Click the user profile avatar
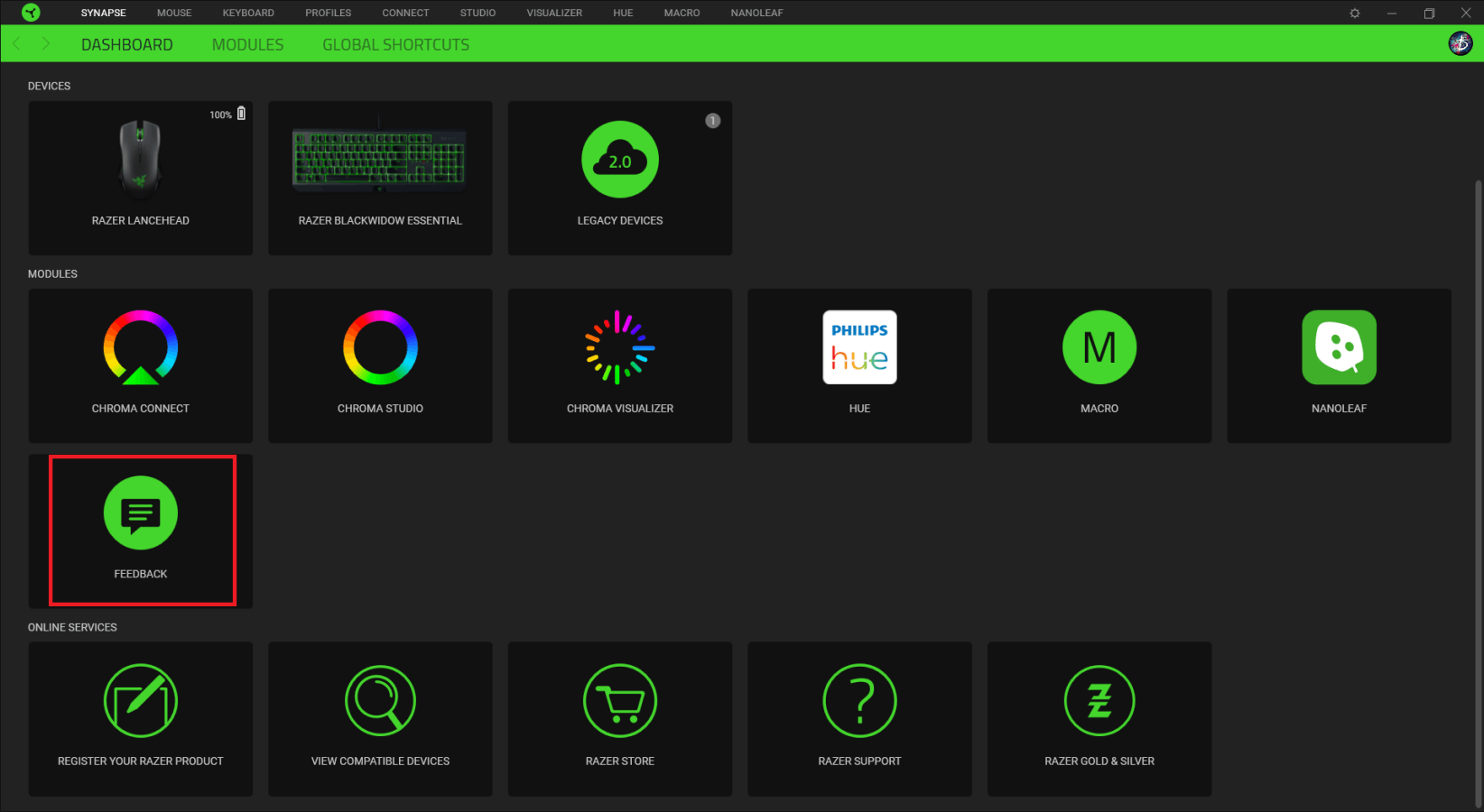 [1460, 43]
